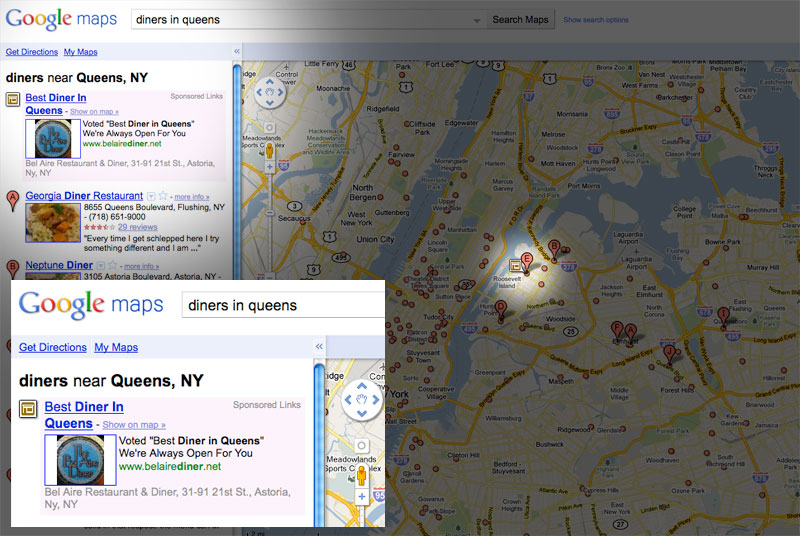Open the Georgia Diner food photo thumbnail
Viewport: 800px width, 536px height.
[x=53, y=223]
